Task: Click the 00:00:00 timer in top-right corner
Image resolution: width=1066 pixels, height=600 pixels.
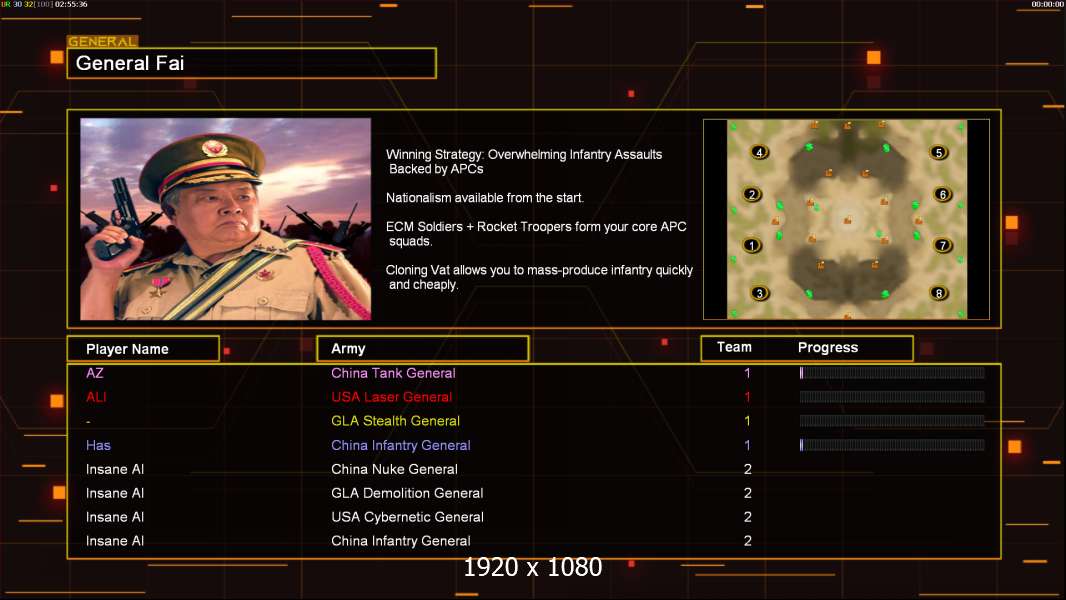Action: click(1048, 4)
